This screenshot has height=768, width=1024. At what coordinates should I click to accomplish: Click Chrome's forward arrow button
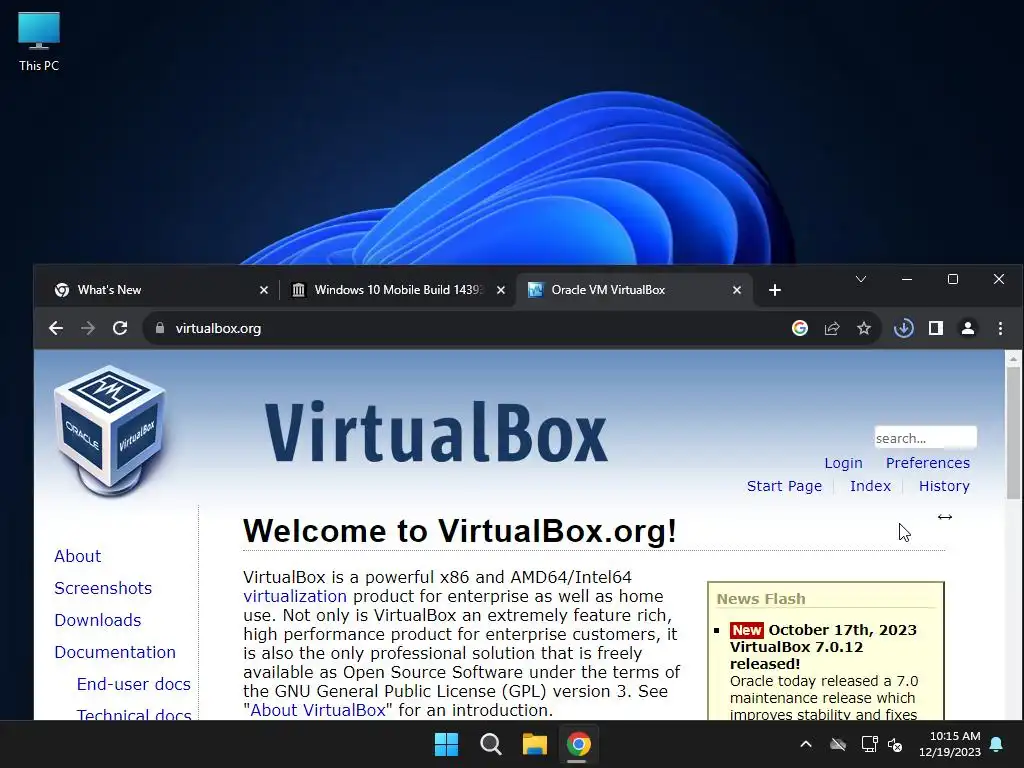tap(88, 328)
